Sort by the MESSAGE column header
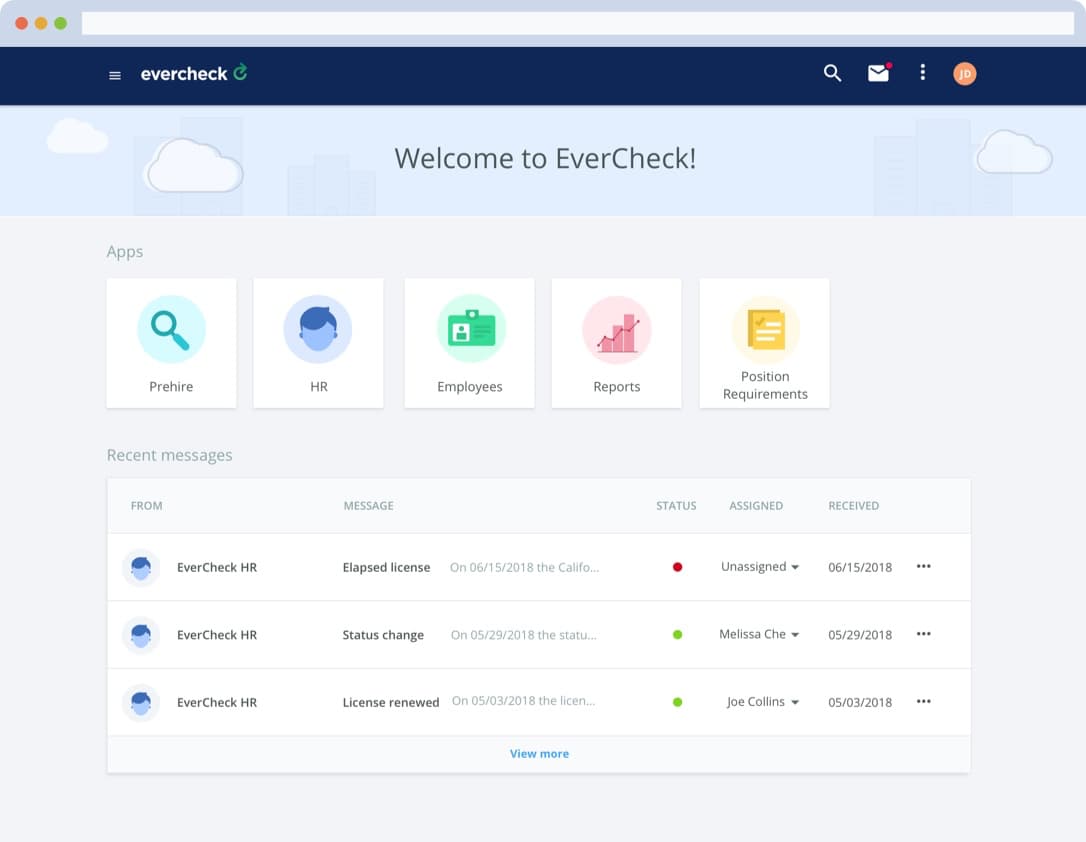This screenshot has height=842, width=1086. click(x=368, y=506)
